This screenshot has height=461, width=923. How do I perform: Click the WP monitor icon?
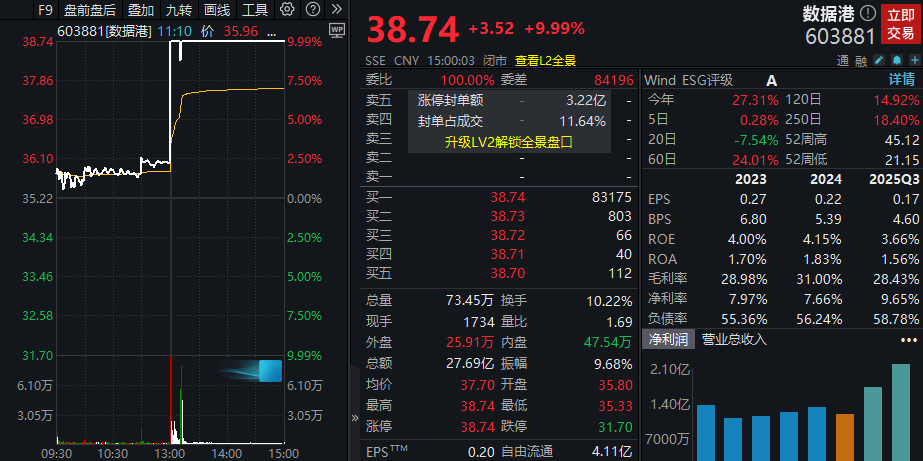(336, 30)
